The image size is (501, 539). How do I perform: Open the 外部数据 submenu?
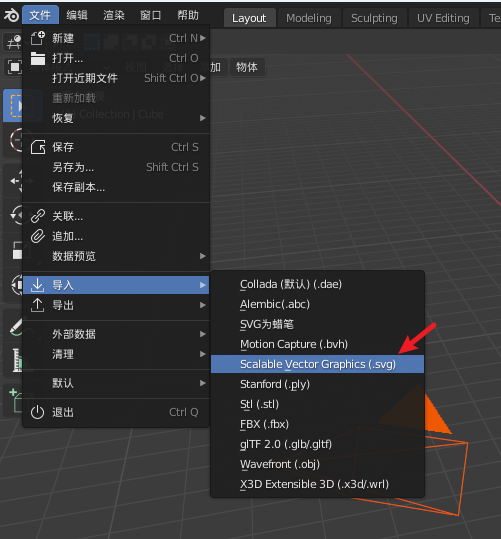[x=116, y=334]
